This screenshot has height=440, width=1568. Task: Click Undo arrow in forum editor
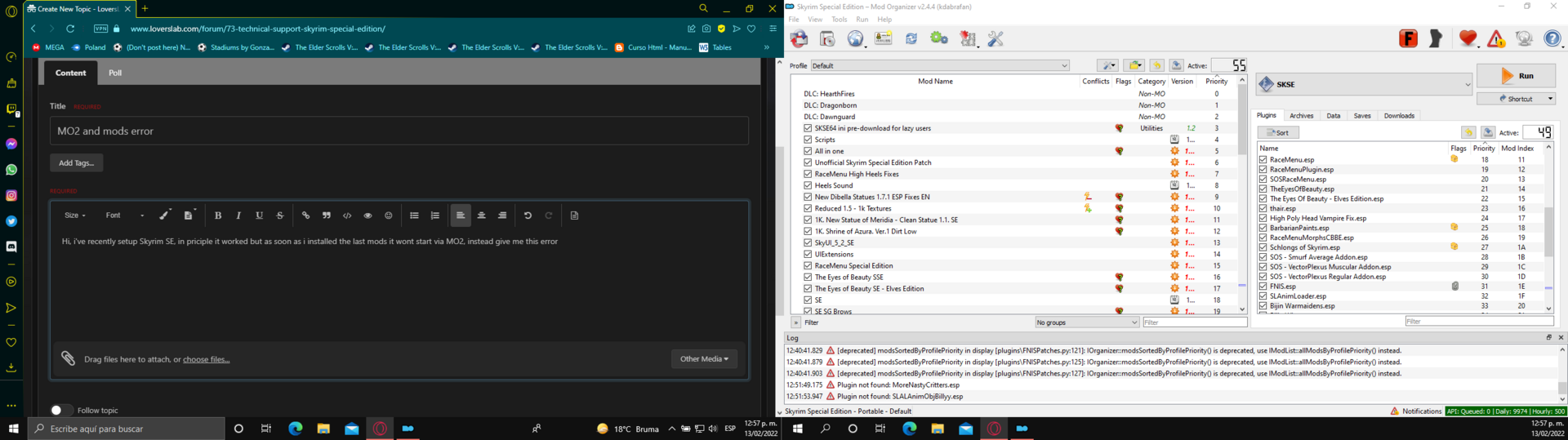[528, 216]
